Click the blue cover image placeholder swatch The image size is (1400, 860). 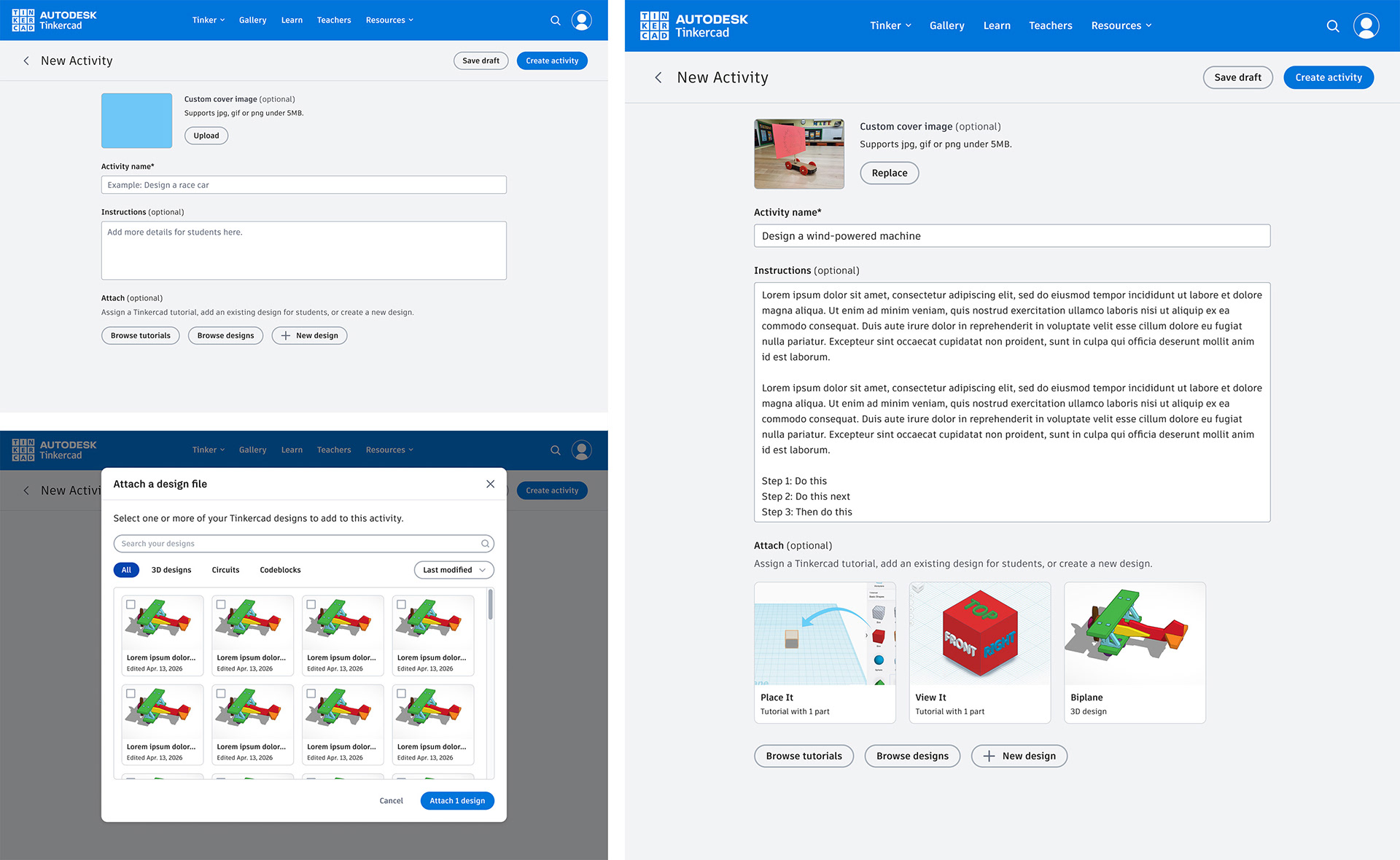[x=136, y=121]
